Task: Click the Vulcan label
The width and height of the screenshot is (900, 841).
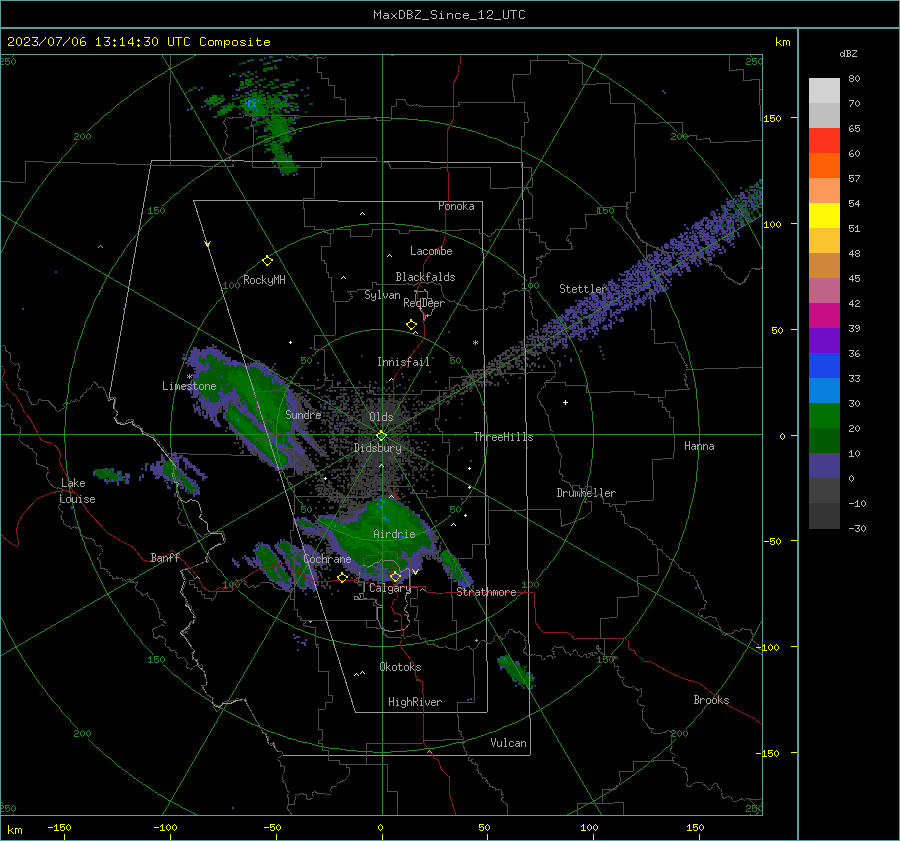Action: pos(509,743)
